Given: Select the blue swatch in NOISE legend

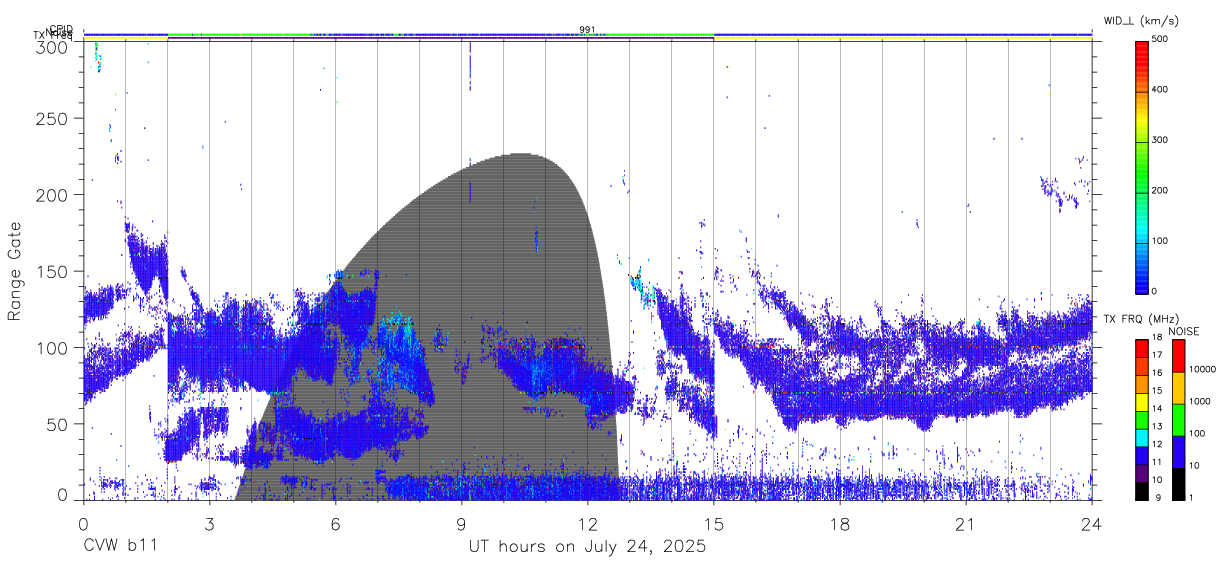Looking at the screenshot, I should click(x=1177, y=452).
